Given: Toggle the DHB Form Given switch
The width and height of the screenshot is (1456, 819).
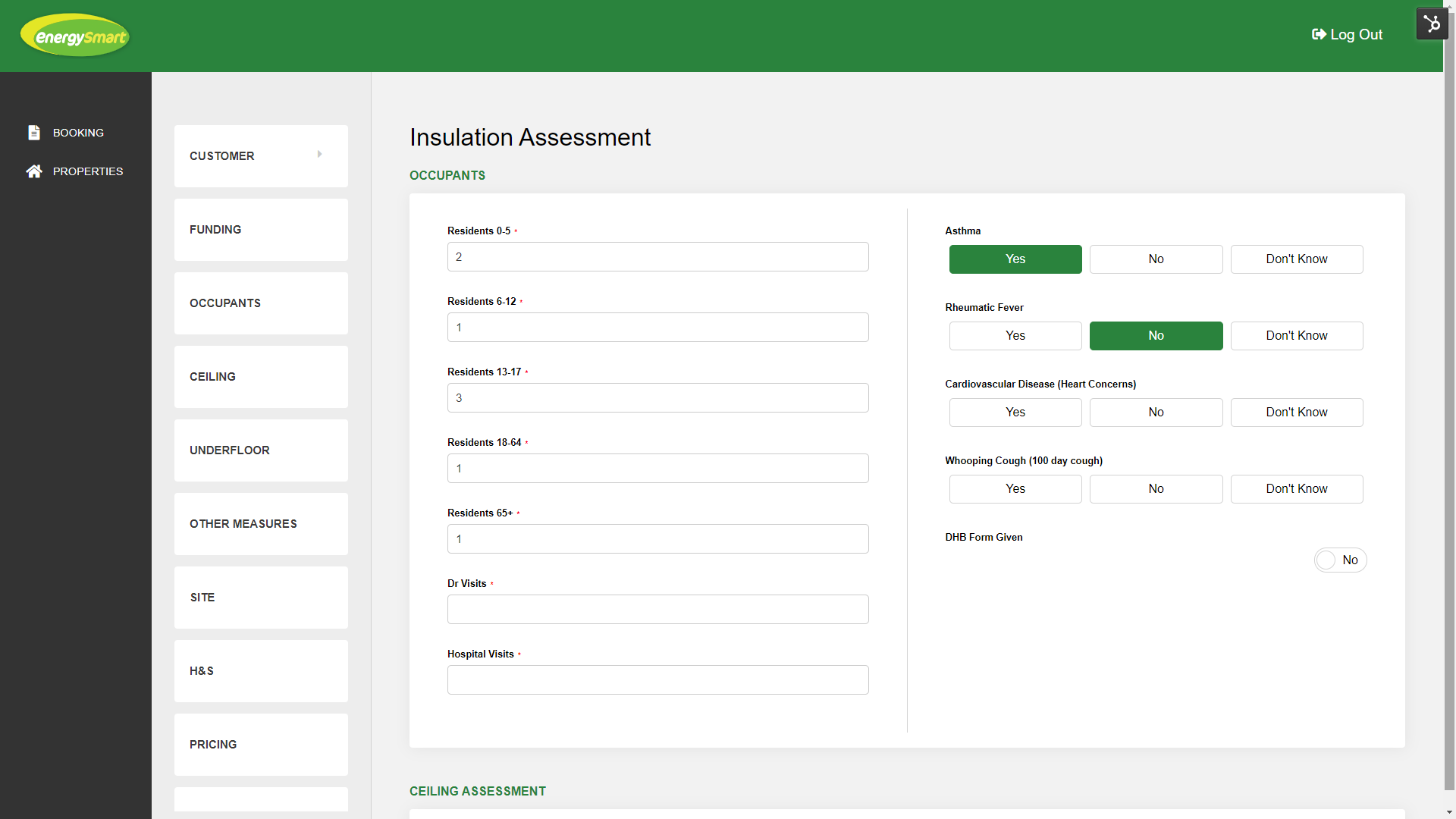Looking at the screenshot, I should pos(1339,560).
